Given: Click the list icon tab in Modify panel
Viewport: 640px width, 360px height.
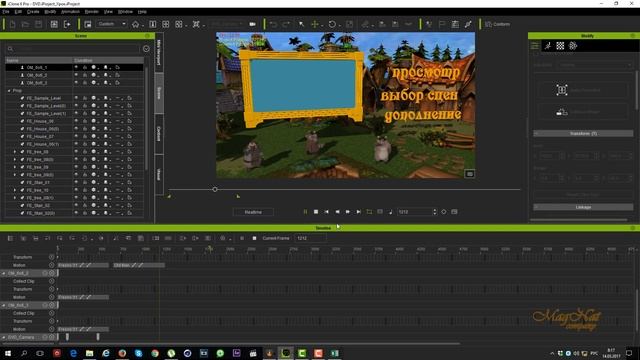Looking at the screenshot, I should pyautogui.click(x=535, y=46).
